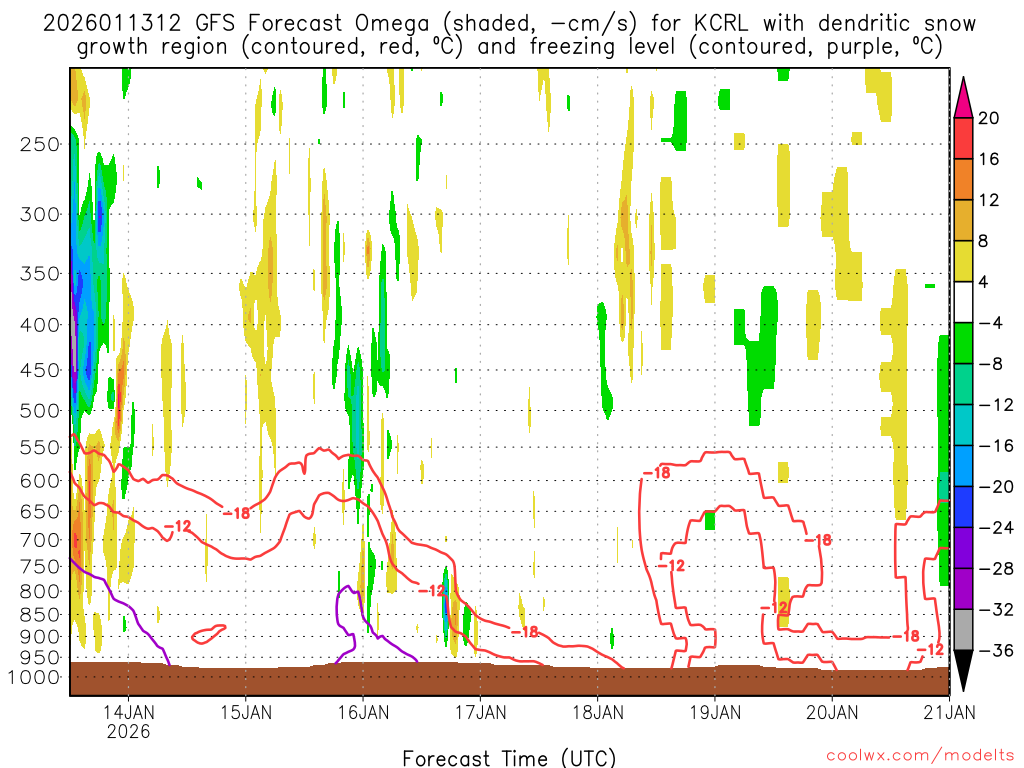Click the cyan colorbar segment between -12 and -16
Viewport: 1024px width, 768px height.
click(963, 424)
